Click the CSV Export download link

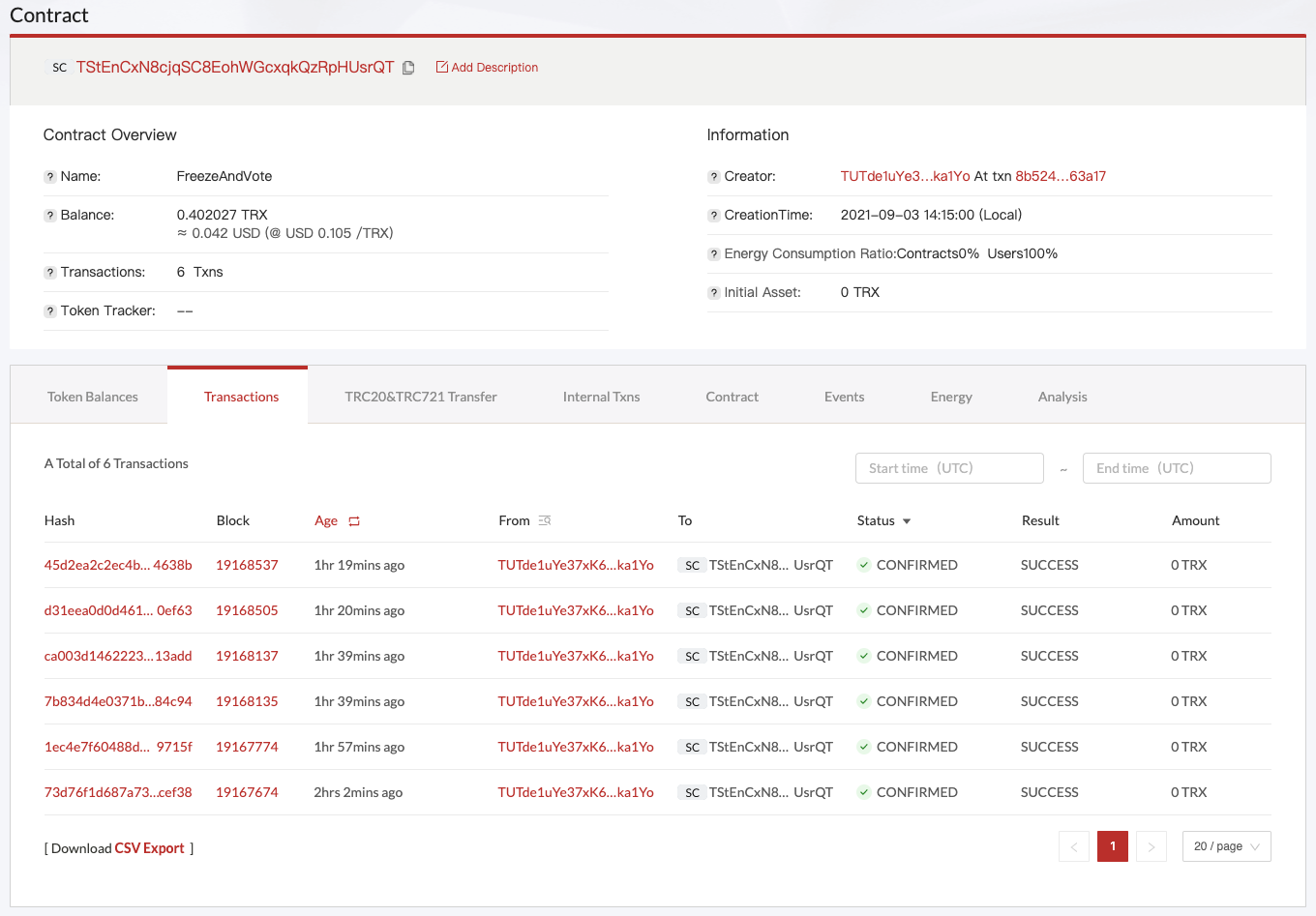point(149,847)
